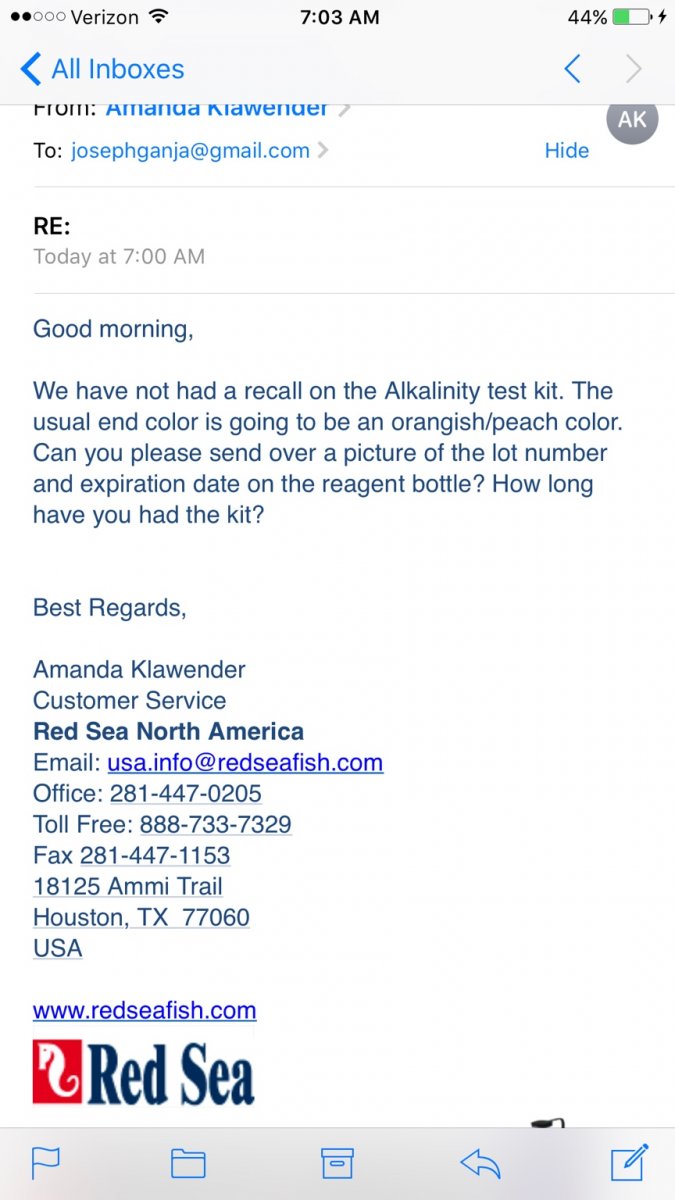Tap fax number 281-447-1153
Screen dimensions: 675x1200
(155, 856)
